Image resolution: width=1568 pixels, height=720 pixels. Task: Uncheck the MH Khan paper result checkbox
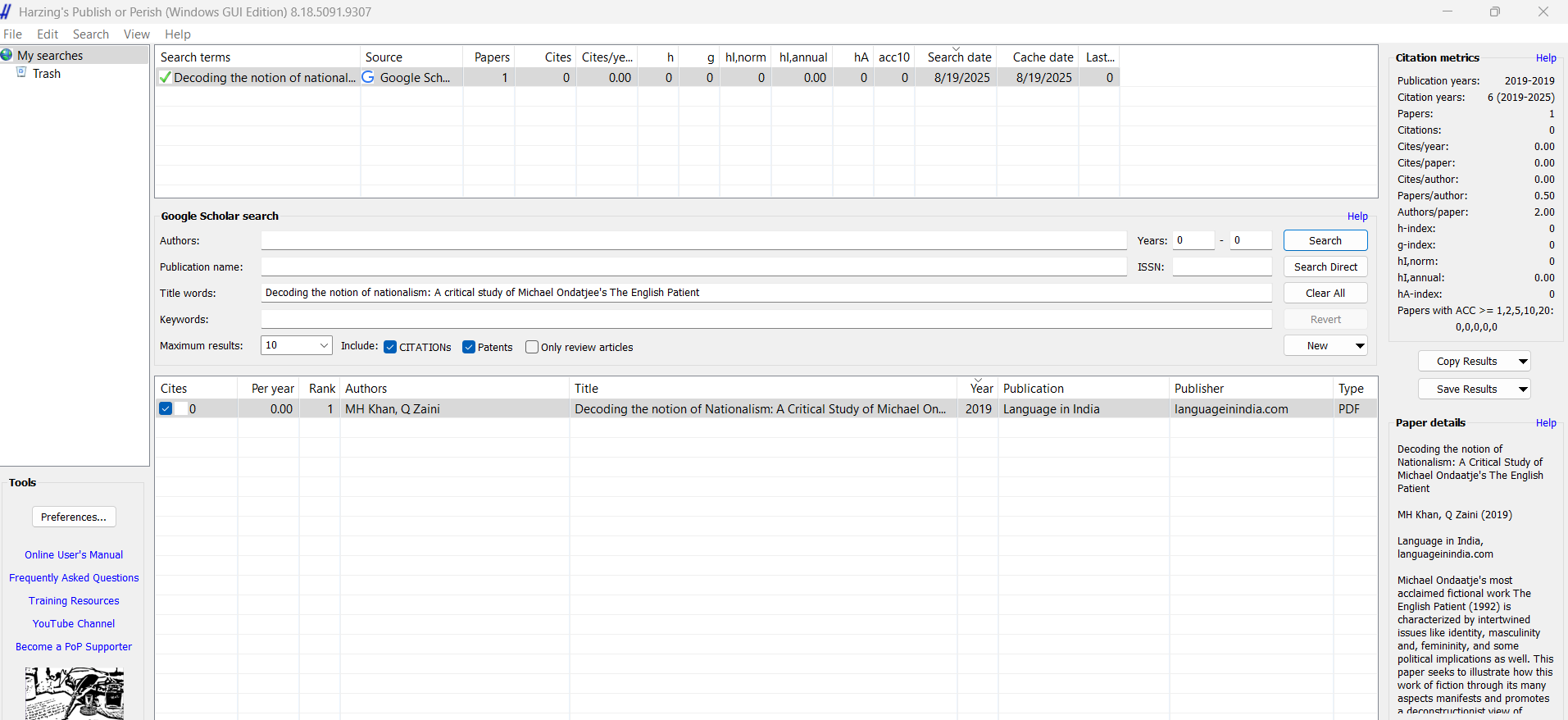pos(166,408)
